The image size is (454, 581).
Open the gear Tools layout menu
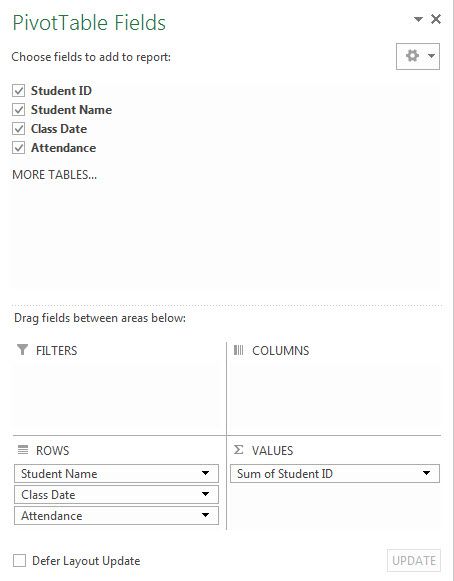click(x=418, y=56)
